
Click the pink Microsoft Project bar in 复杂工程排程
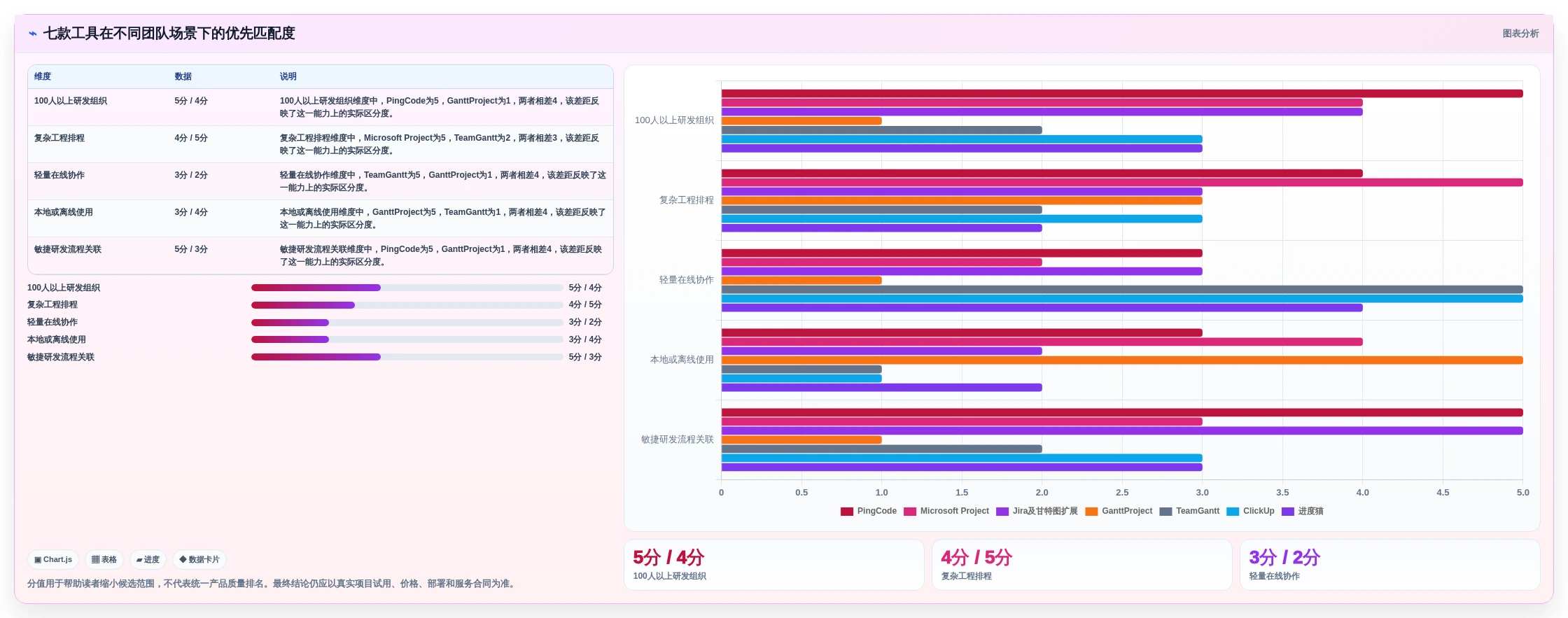[x=1122, y=183]
